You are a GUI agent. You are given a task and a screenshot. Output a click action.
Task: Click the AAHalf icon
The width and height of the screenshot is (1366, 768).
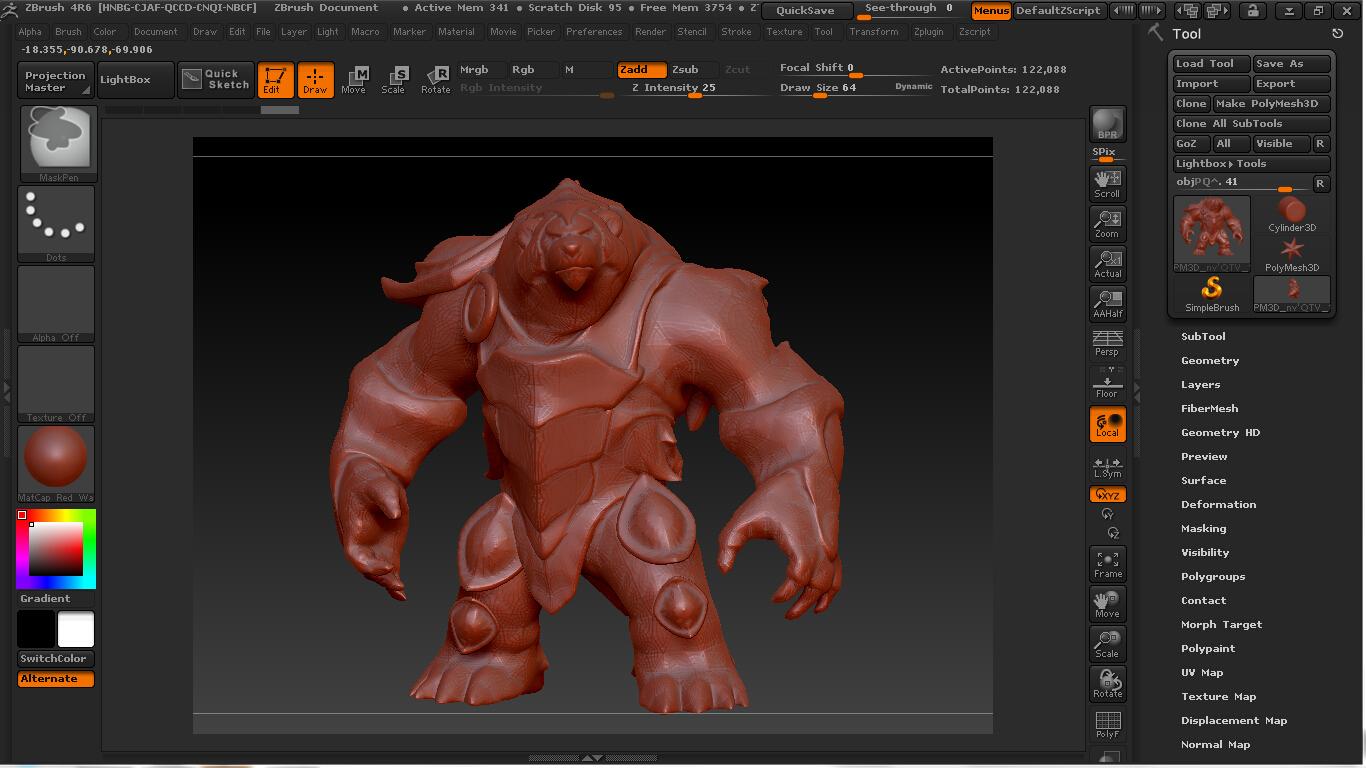pyautogui.click(x=1107, y=303)
